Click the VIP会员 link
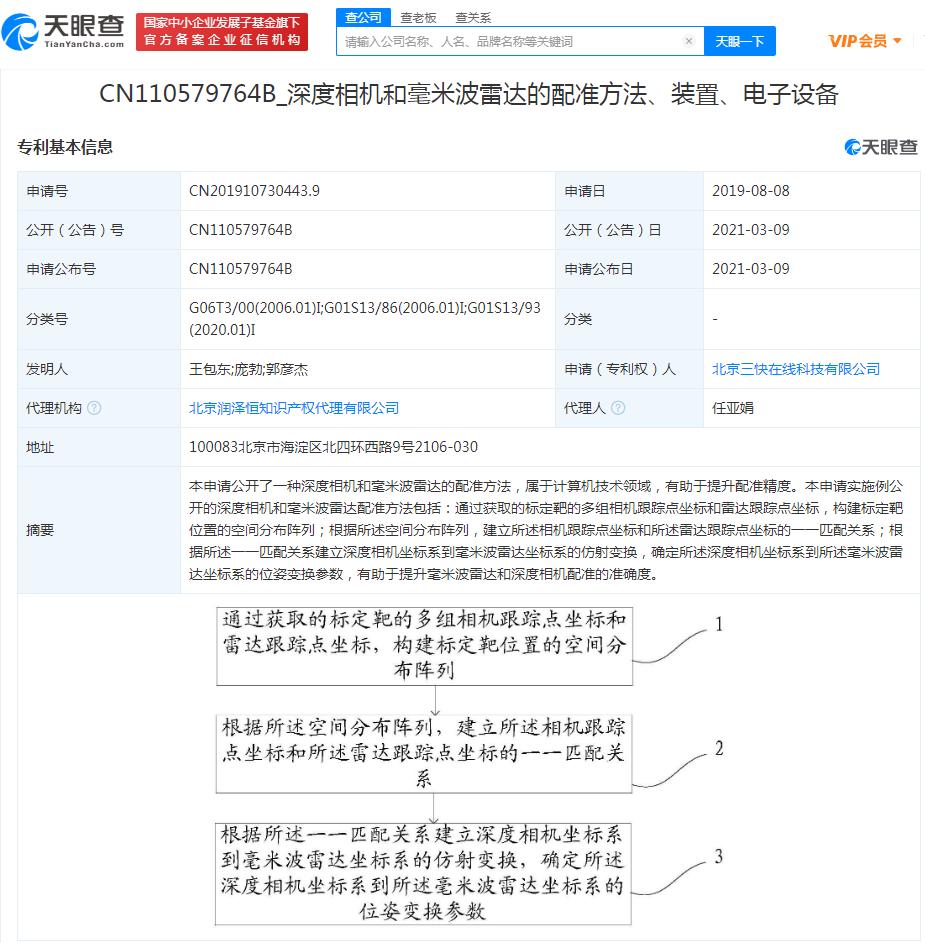 [858, 41]
